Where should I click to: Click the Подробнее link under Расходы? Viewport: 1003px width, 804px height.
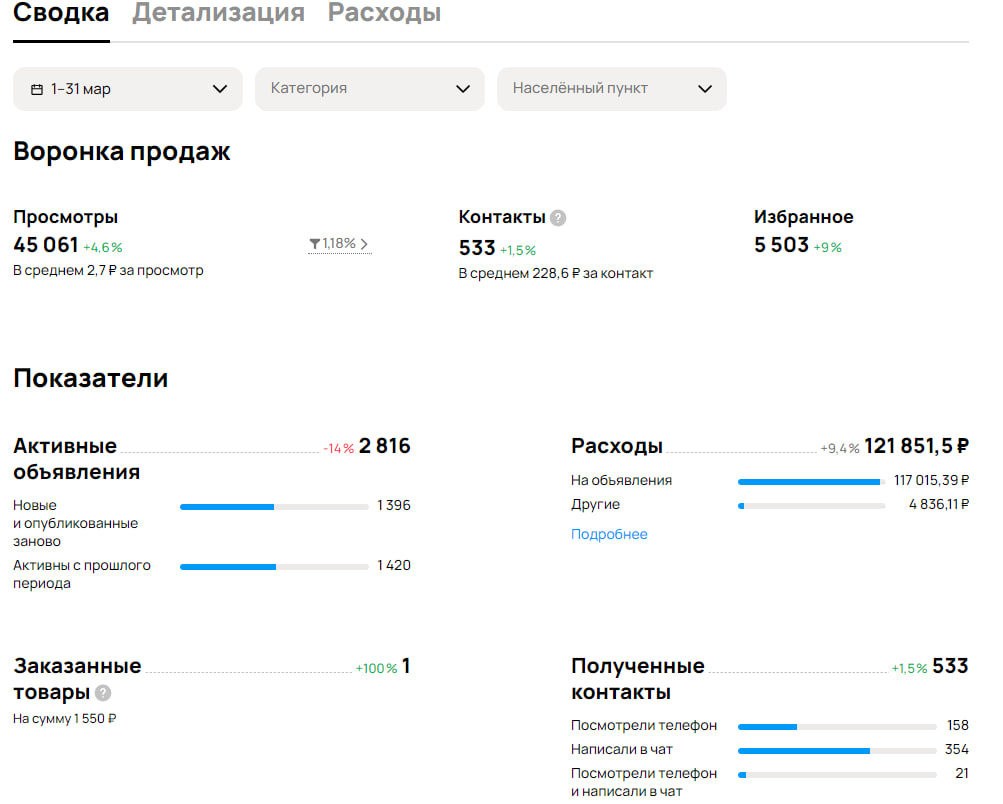pos(608,534)
